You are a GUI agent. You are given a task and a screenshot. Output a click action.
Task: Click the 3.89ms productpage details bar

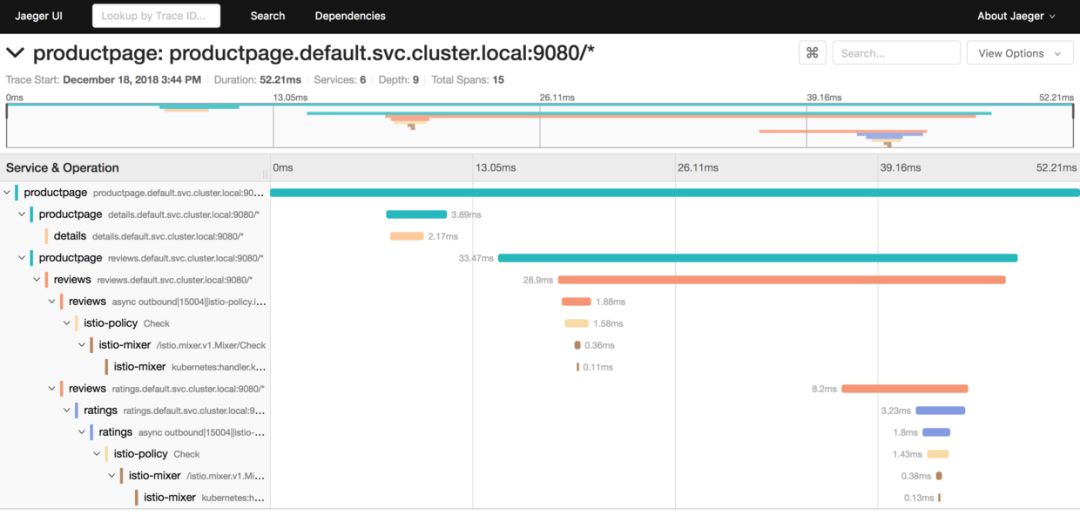tap(416, 214)
